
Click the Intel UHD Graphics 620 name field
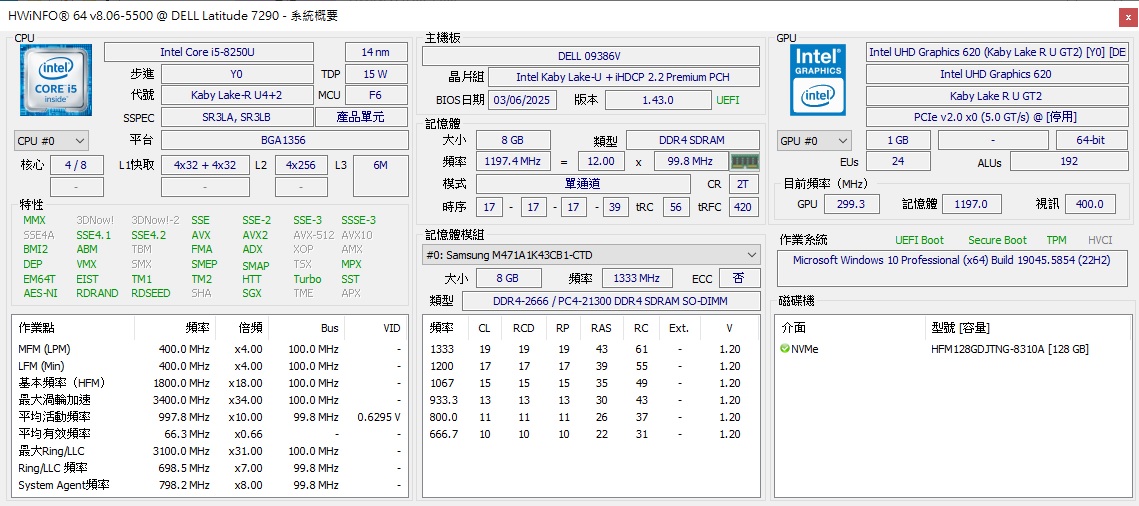[996, 74]
